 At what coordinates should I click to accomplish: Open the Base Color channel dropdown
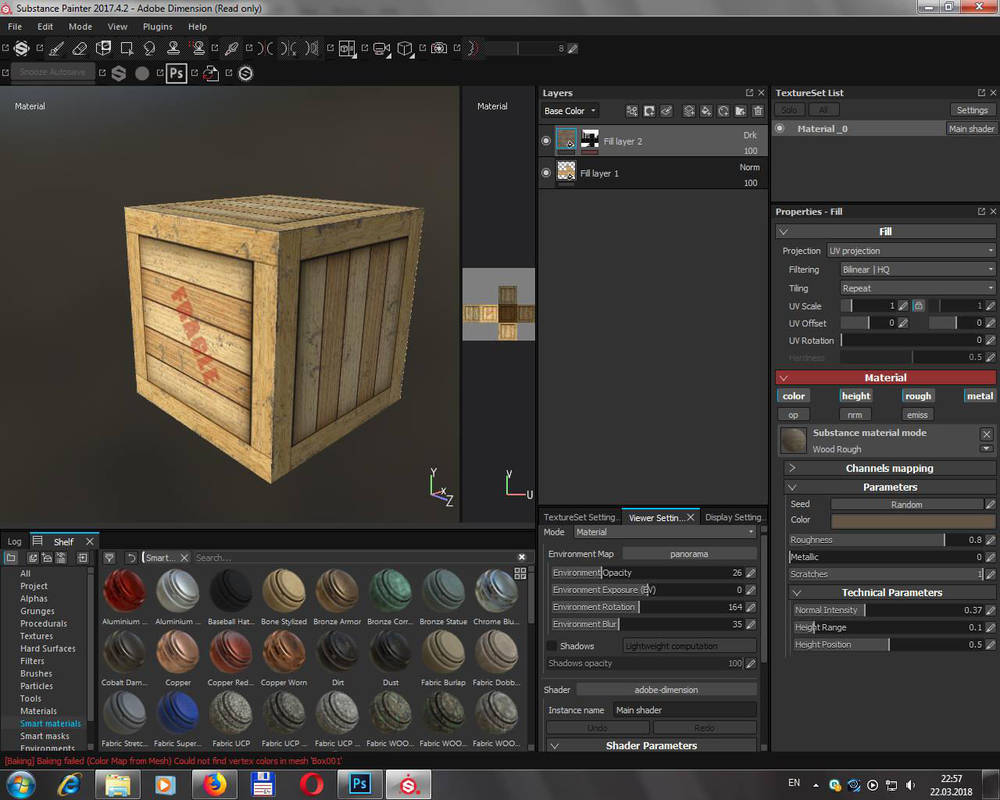[570, 111]
